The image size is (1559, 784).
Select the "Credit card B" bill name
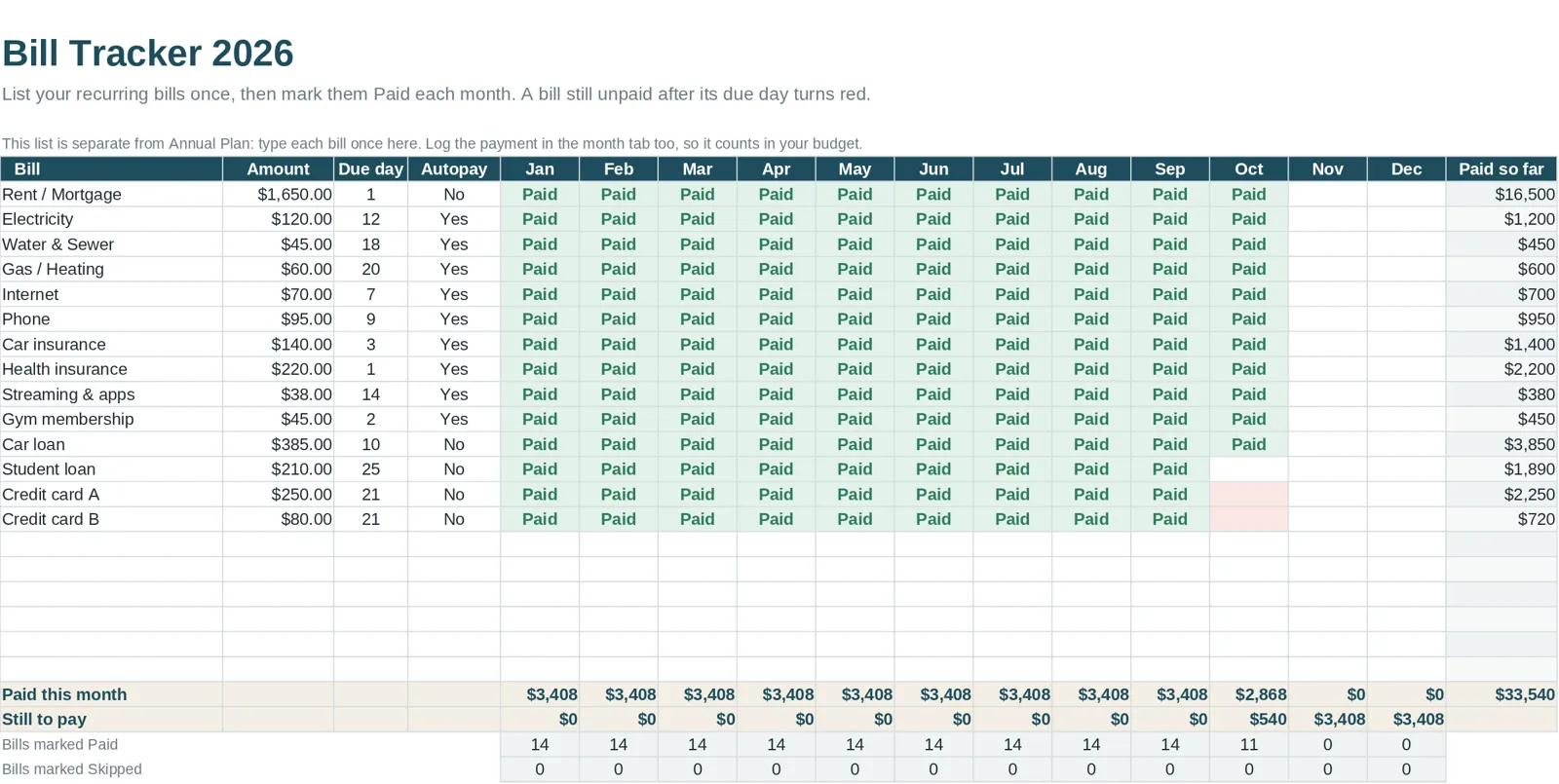click(x=51, y=519)
